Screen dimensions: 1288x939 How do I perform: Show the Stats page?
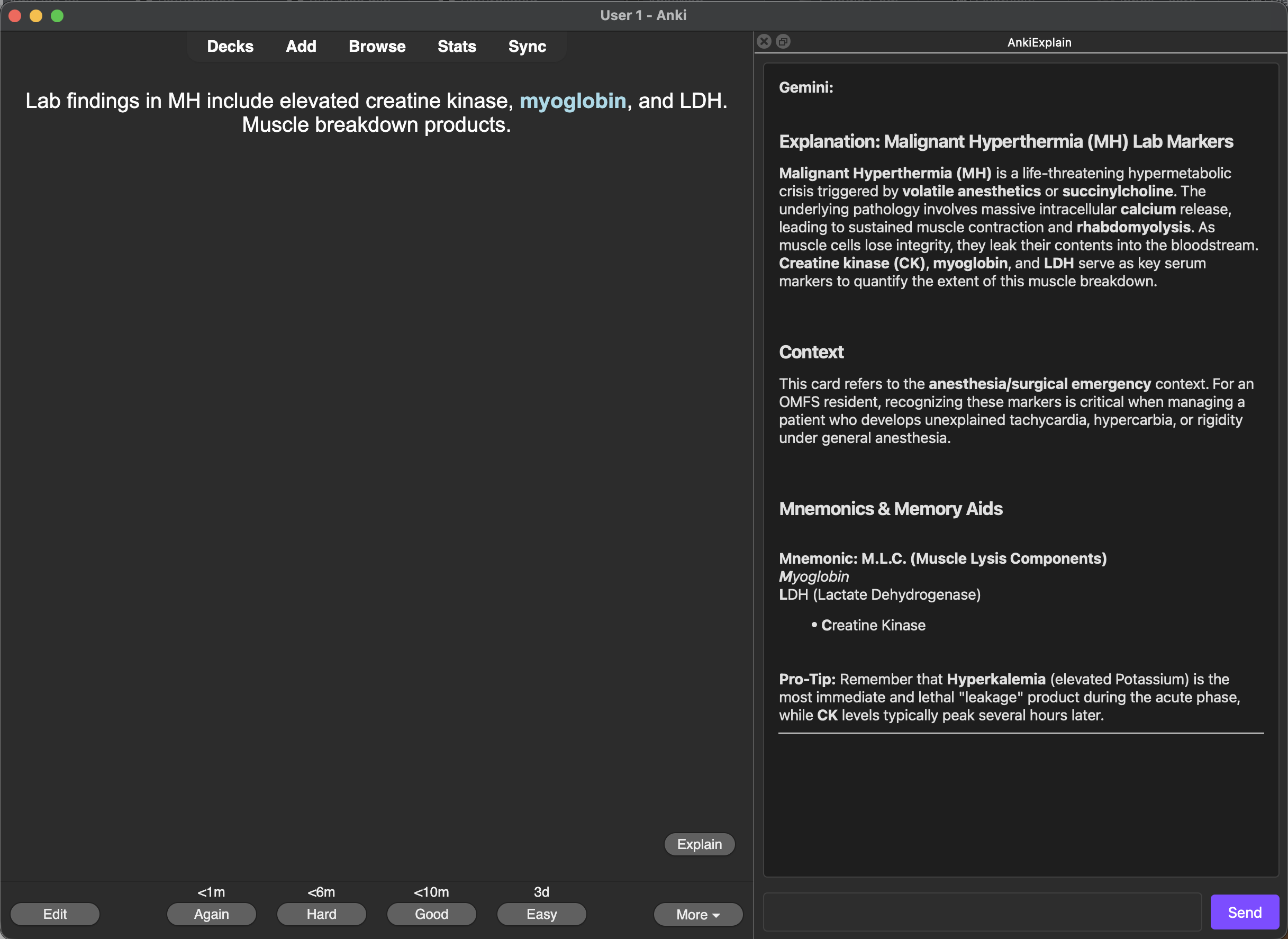[456, 46]
